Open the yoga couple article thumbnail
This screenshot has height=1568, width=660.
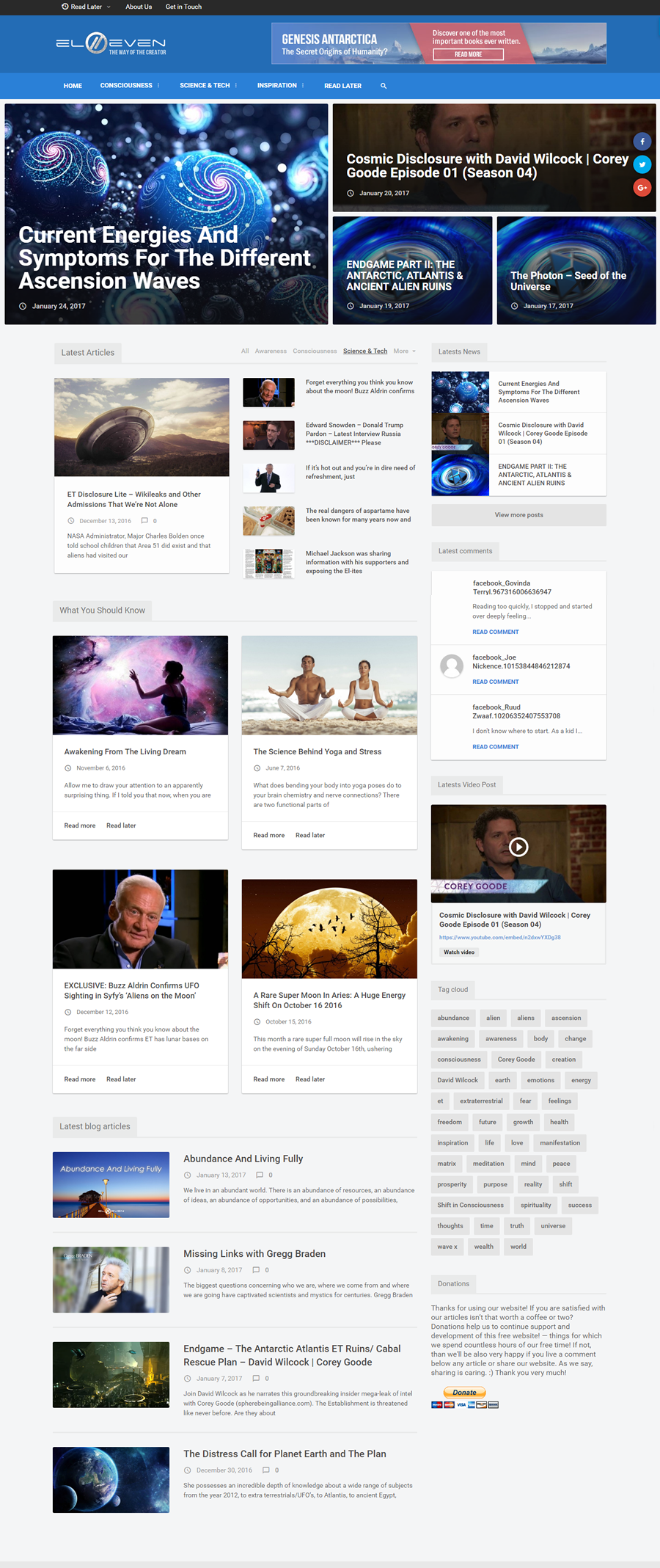(329, 685)
